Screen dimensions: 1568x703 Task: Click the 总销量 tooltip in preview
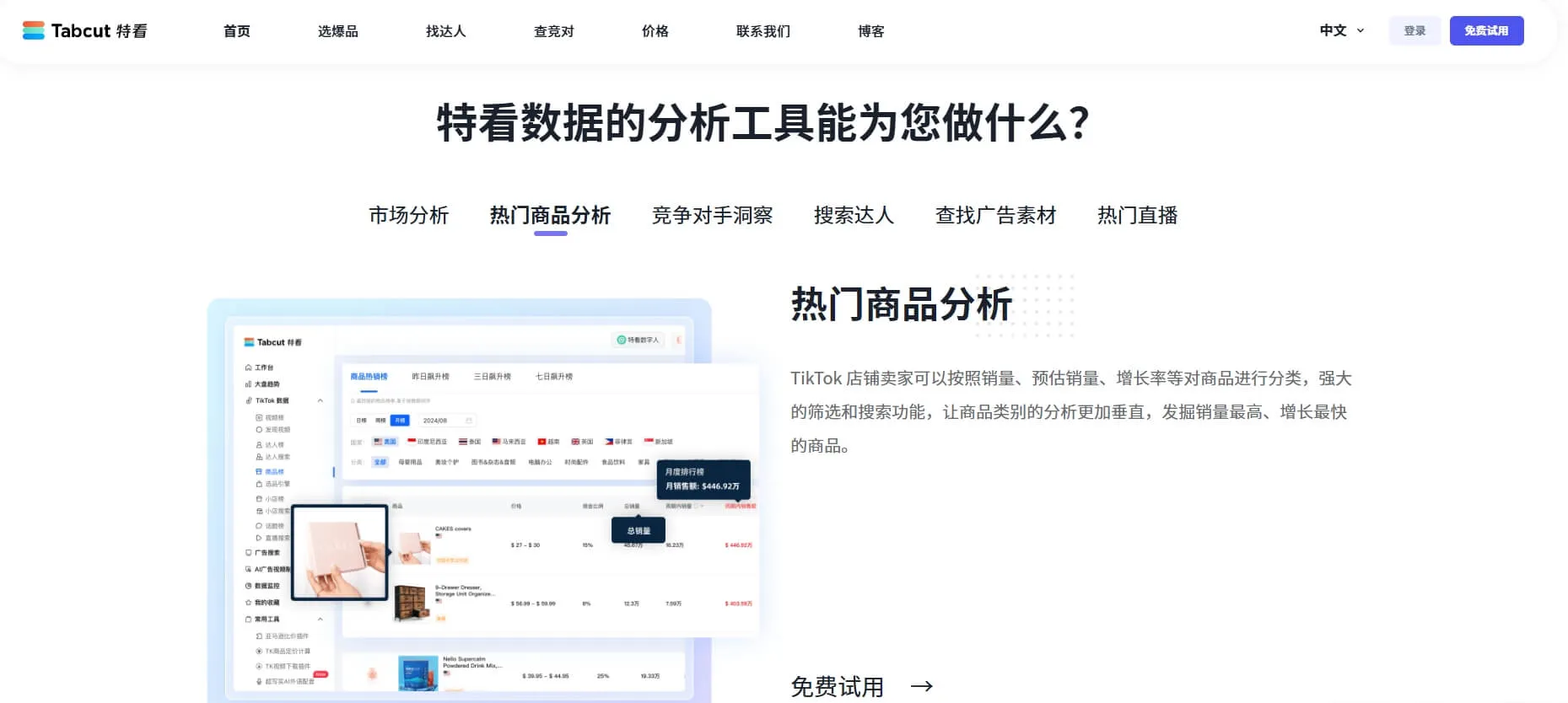(x=639, y=530)
